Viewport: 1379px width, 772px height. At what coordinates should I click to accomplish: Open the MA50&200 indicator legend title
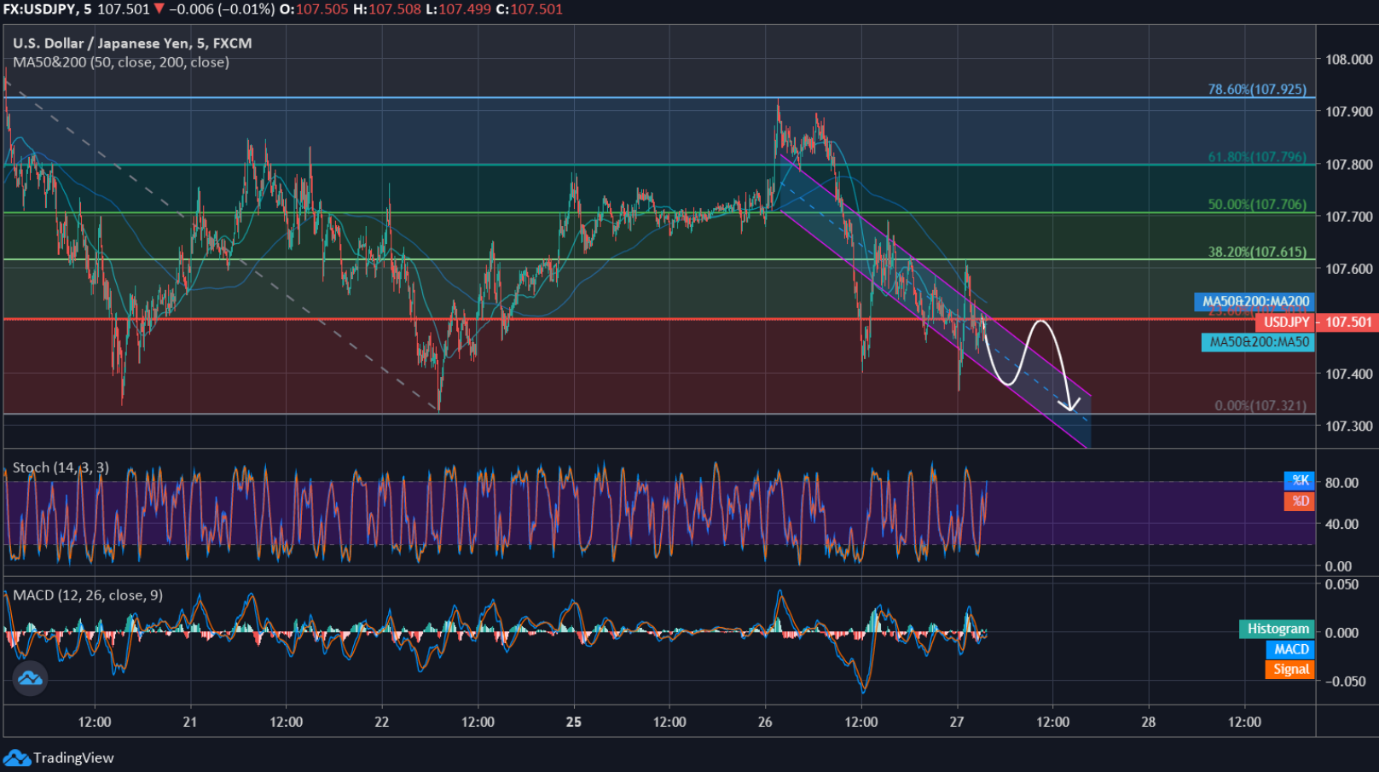(x=120, y=62)
